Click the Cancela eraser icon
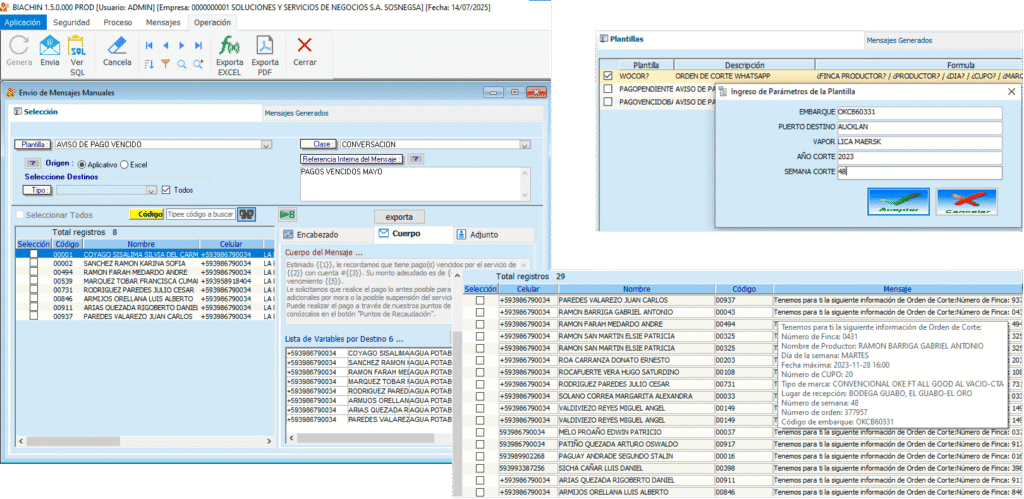 (x=117, y=46)
